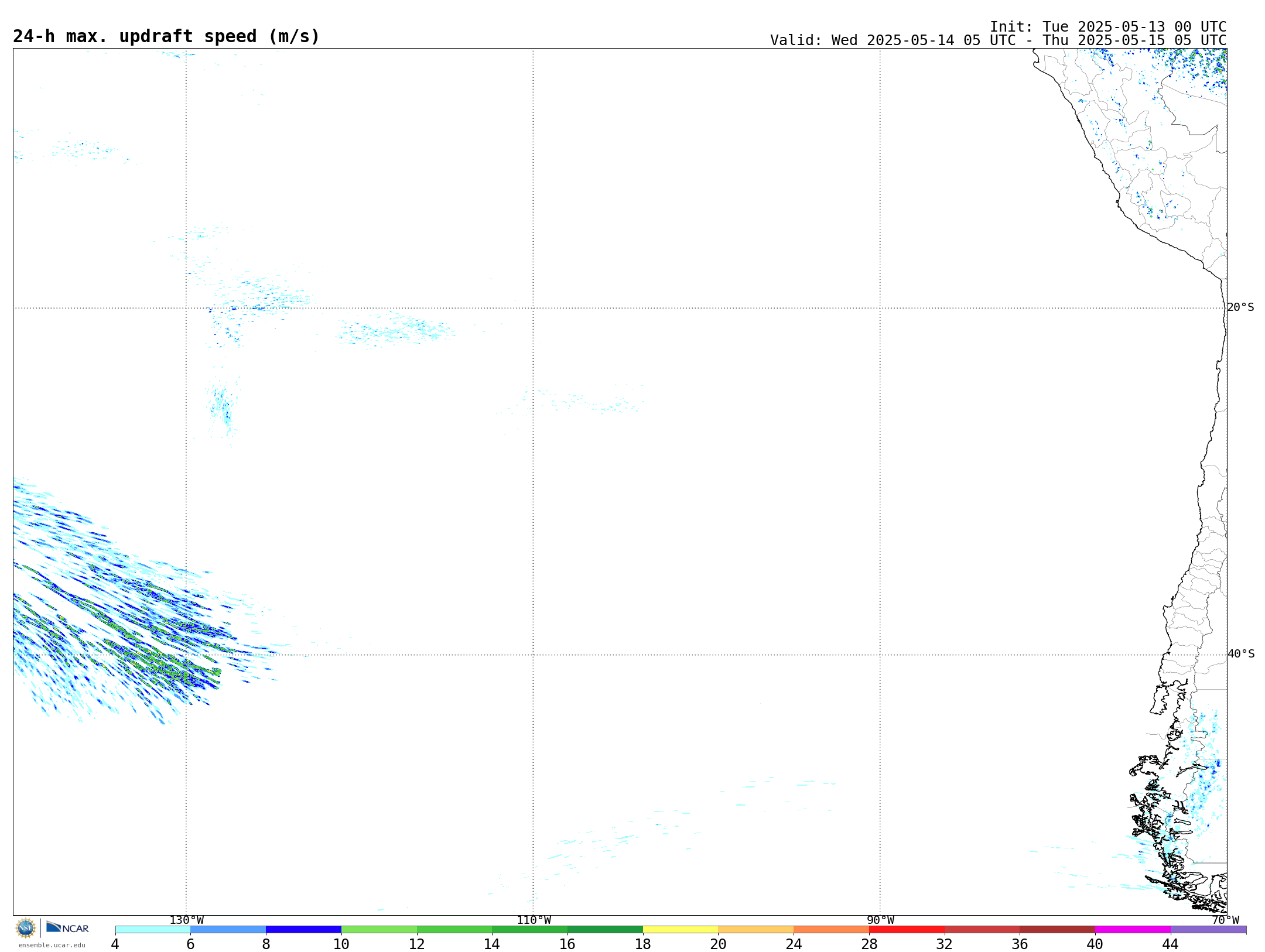Click the 70°W longitude label
The image size is (1265, 952).
pyautogui.click(x=1225, y=920)
